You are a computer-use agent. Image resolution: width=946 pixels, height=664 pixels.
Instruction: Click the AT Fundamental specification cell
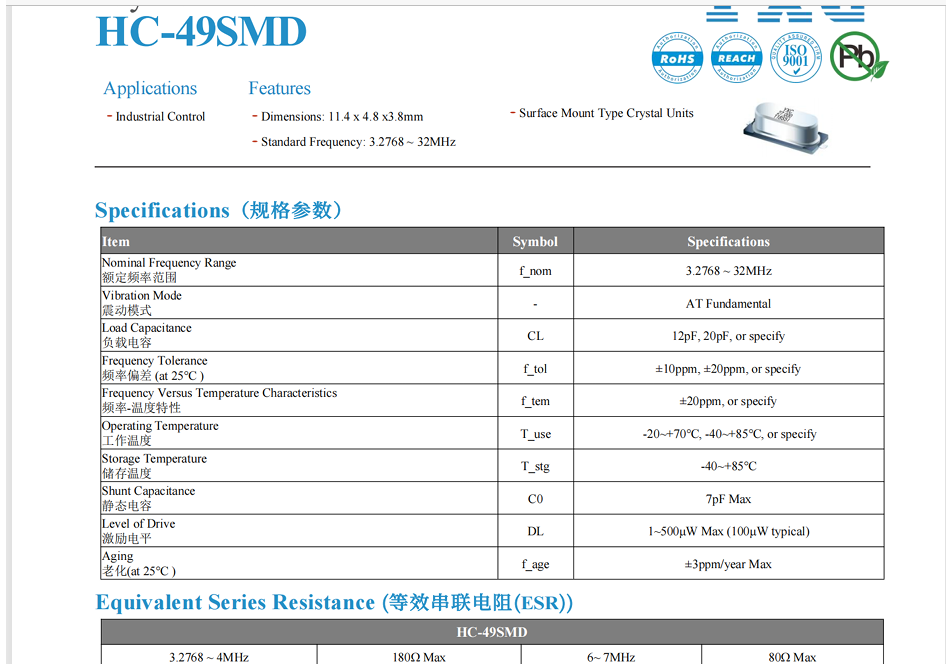(728, 304)
